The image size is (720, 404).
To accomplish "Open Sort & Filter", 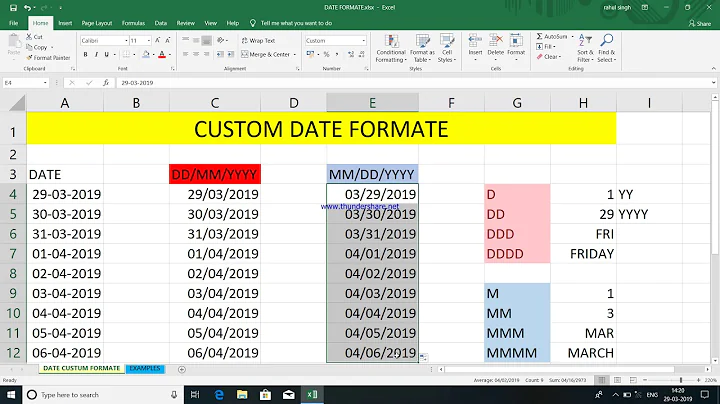I will point(585,48).
